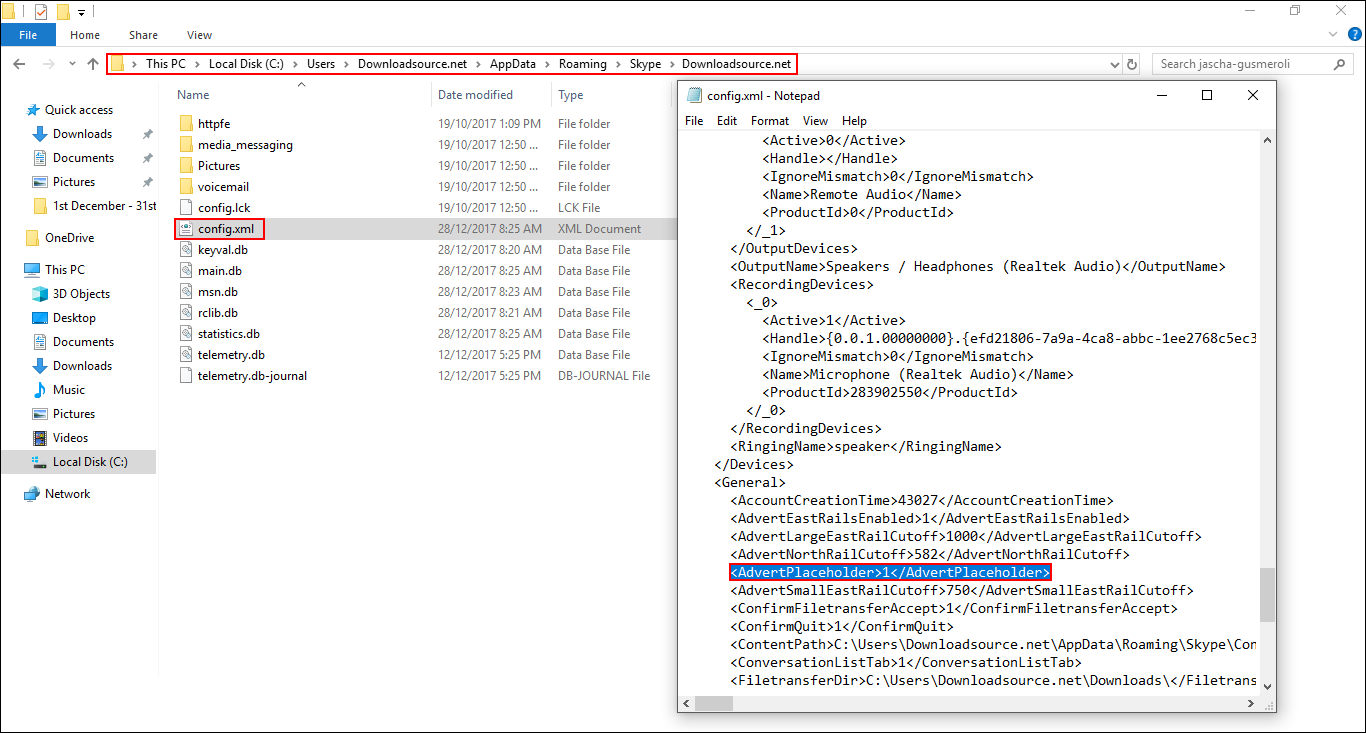Screen dimensions: 1366x733
Task: Select the main.db file
Action: pos(219,271)
